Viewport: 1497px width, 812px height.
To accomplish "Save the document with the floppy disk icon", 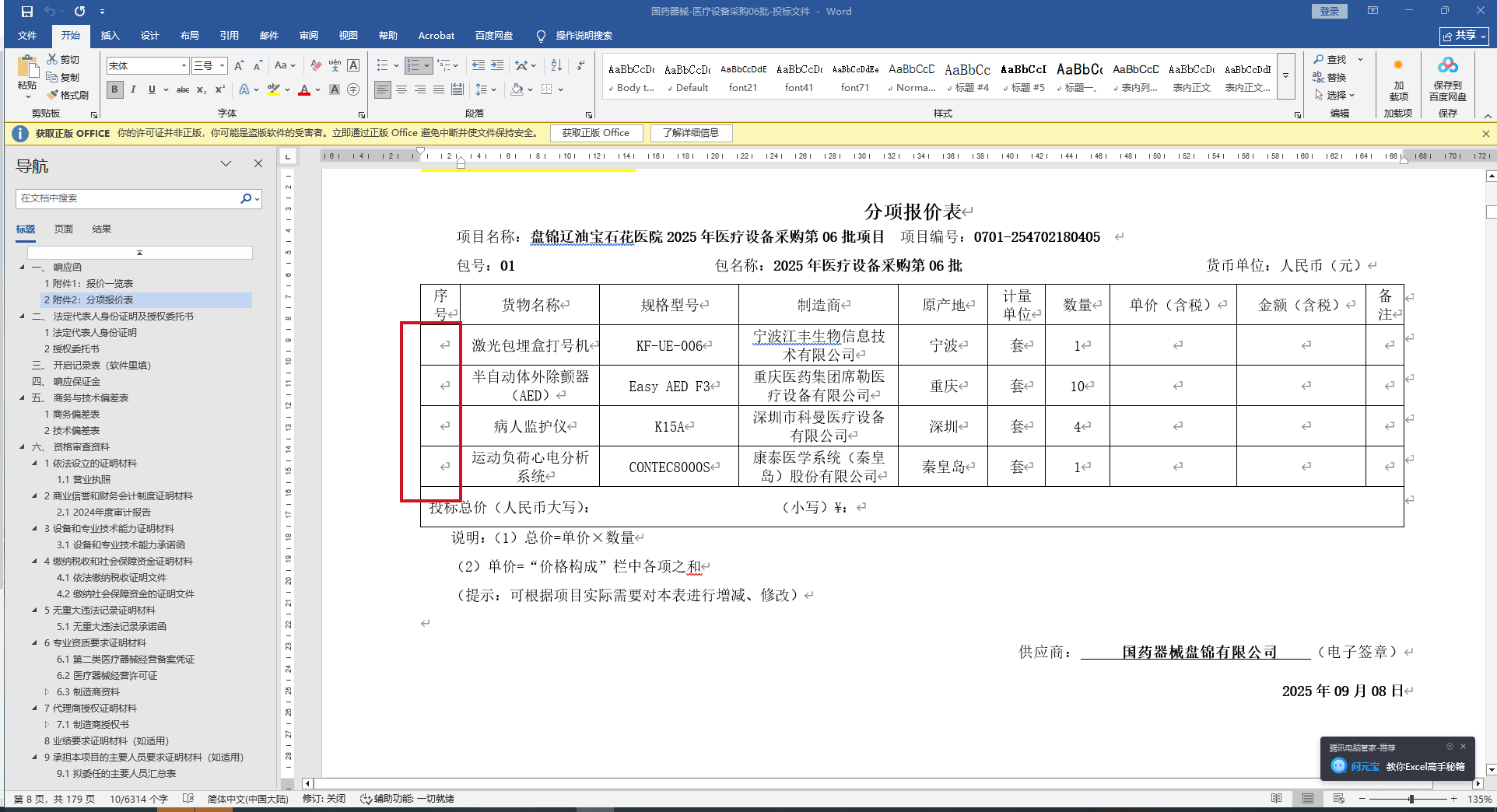I will (26, 12).
